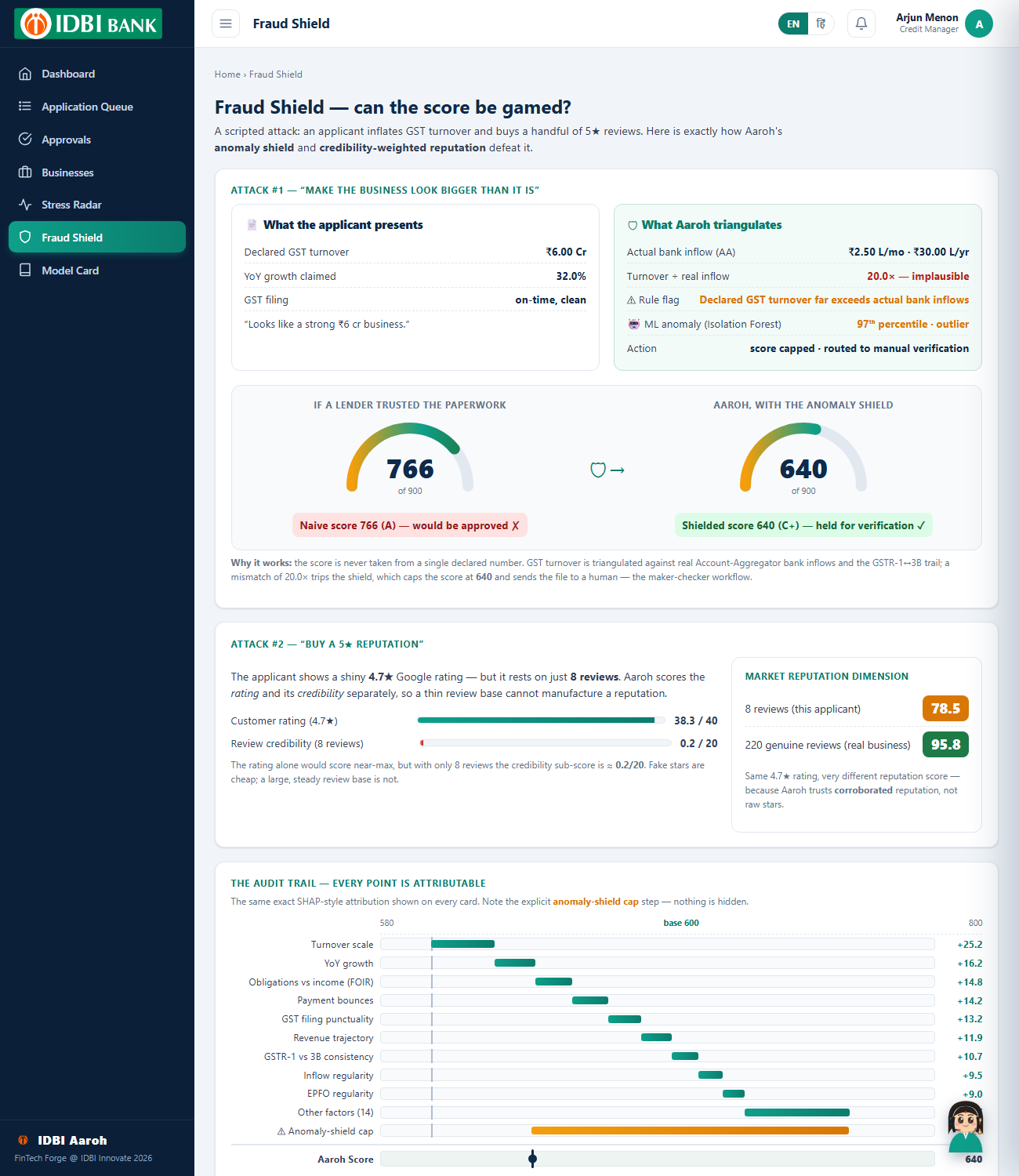Screen dimensions: 1019x1176
Task: Click the 78.5 reputation score badge
Action: (945, 709)
